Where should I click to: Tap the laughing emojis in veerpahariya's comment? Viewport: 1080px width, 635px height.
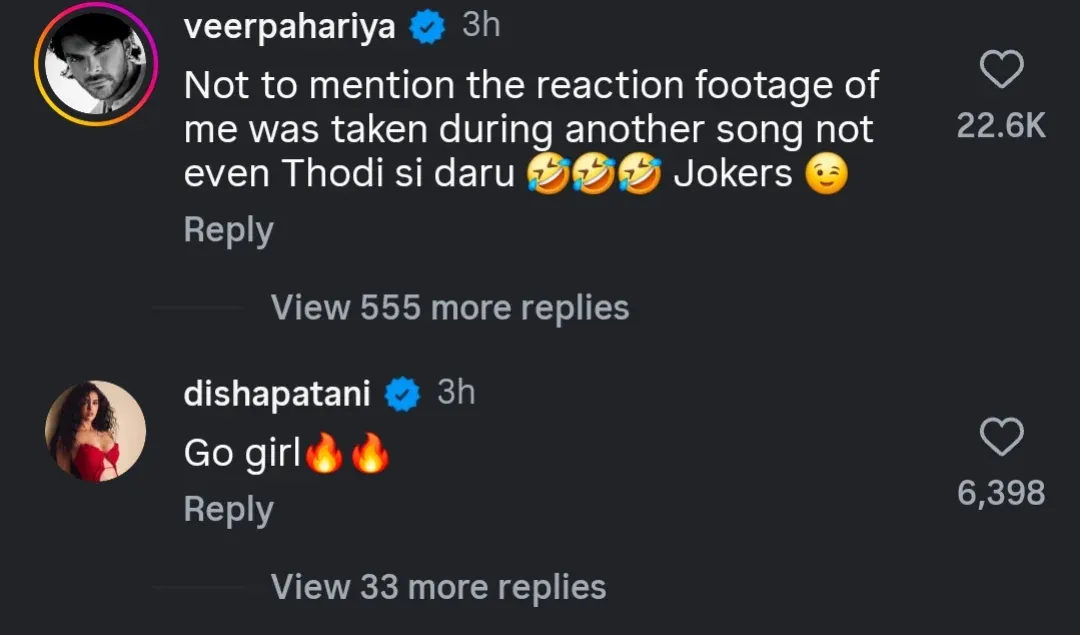594,175
